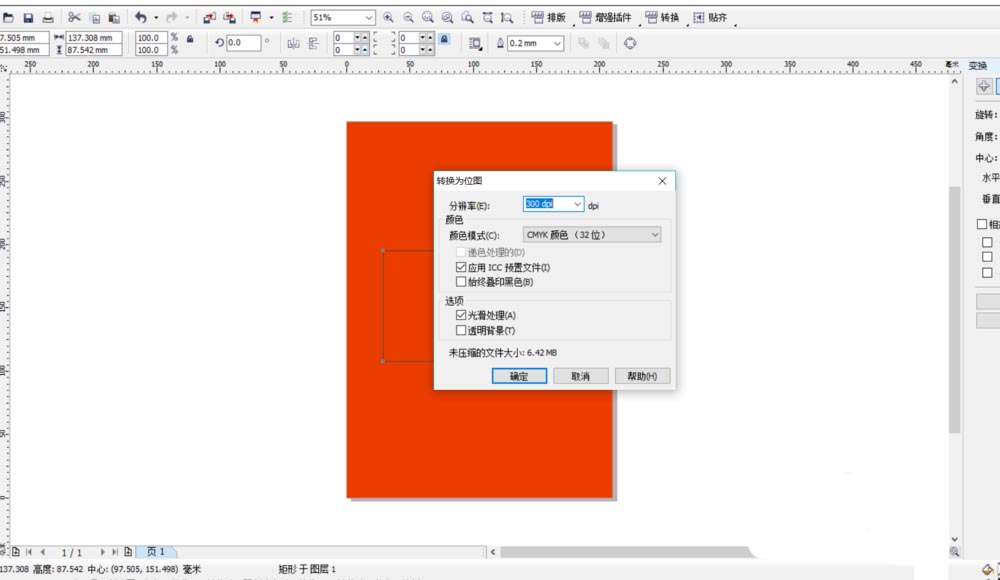Open the 分辨率 300 dpi dropdown

(x=577, y=204)
